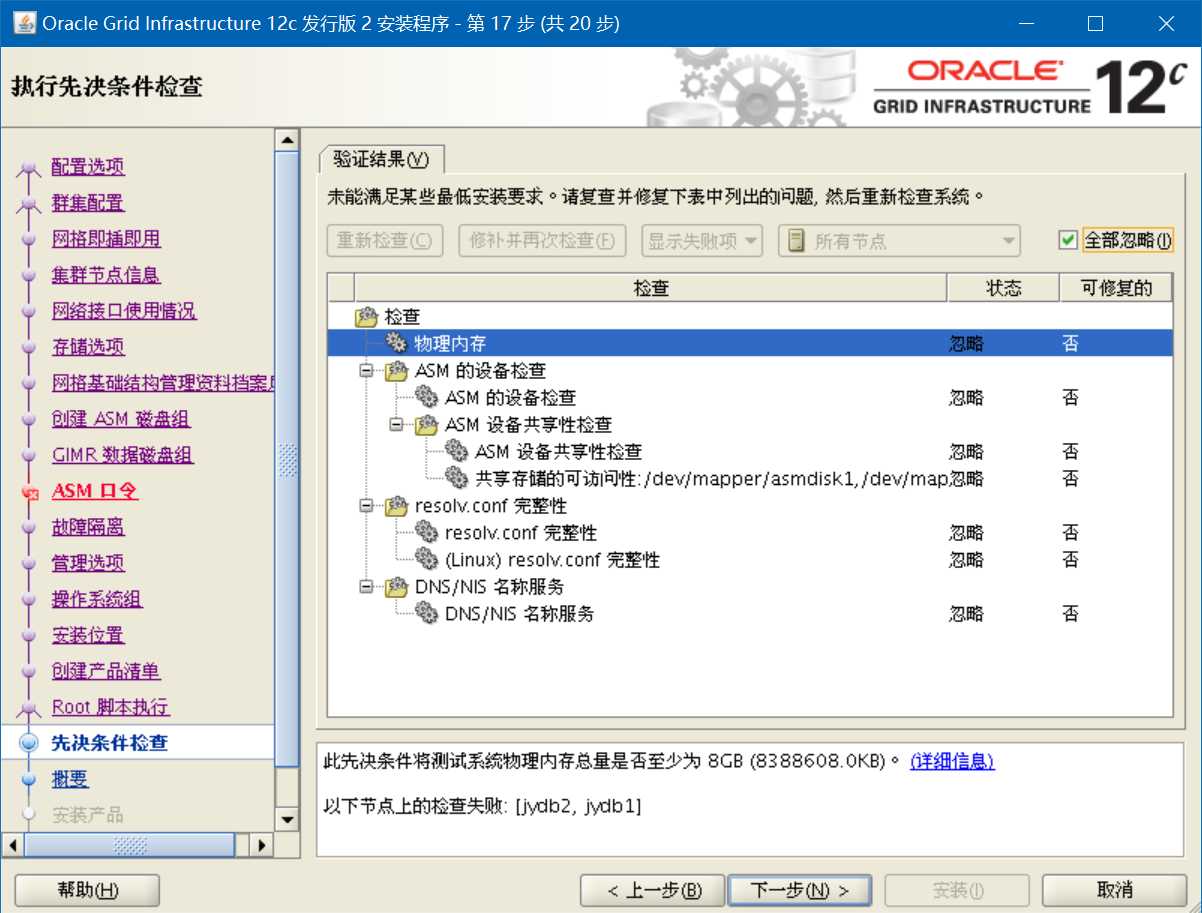Select the 检查 root tree node
This screenshot has width=1202, height=913.
pos(402,316)
